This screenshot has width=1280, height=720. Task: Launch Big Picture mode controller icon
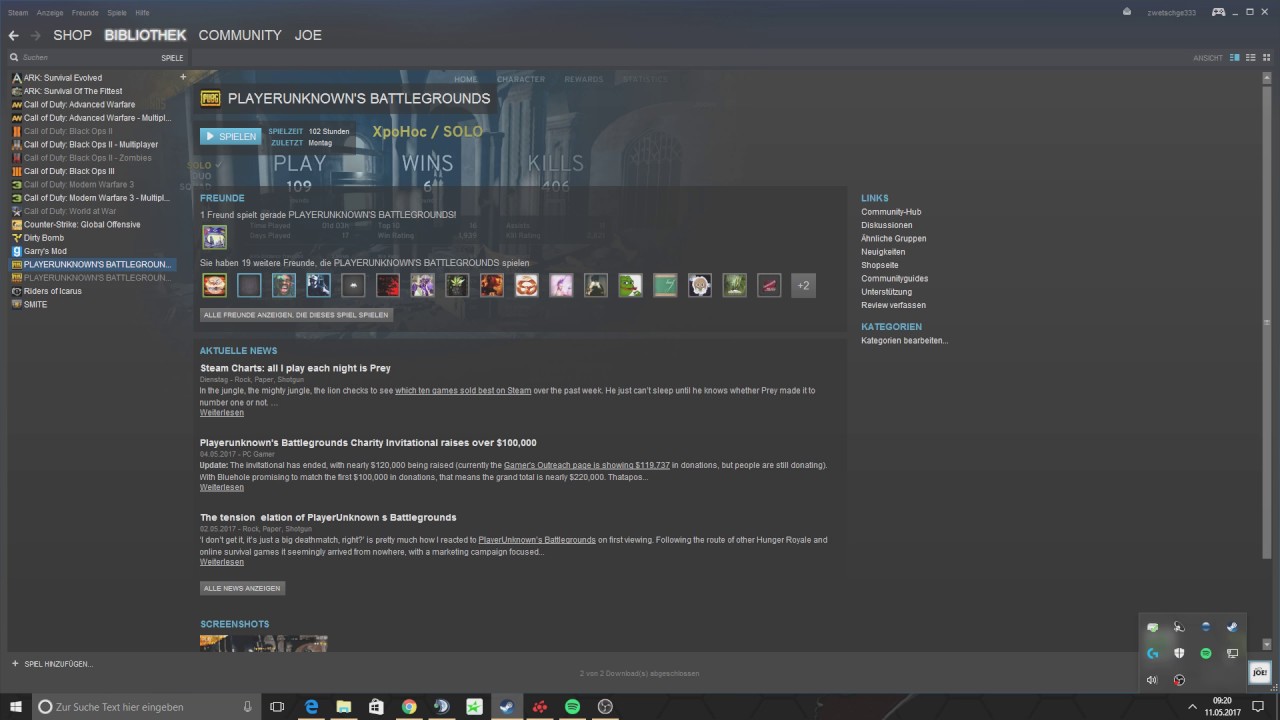pyautogui.click(x=1219, y=12)
